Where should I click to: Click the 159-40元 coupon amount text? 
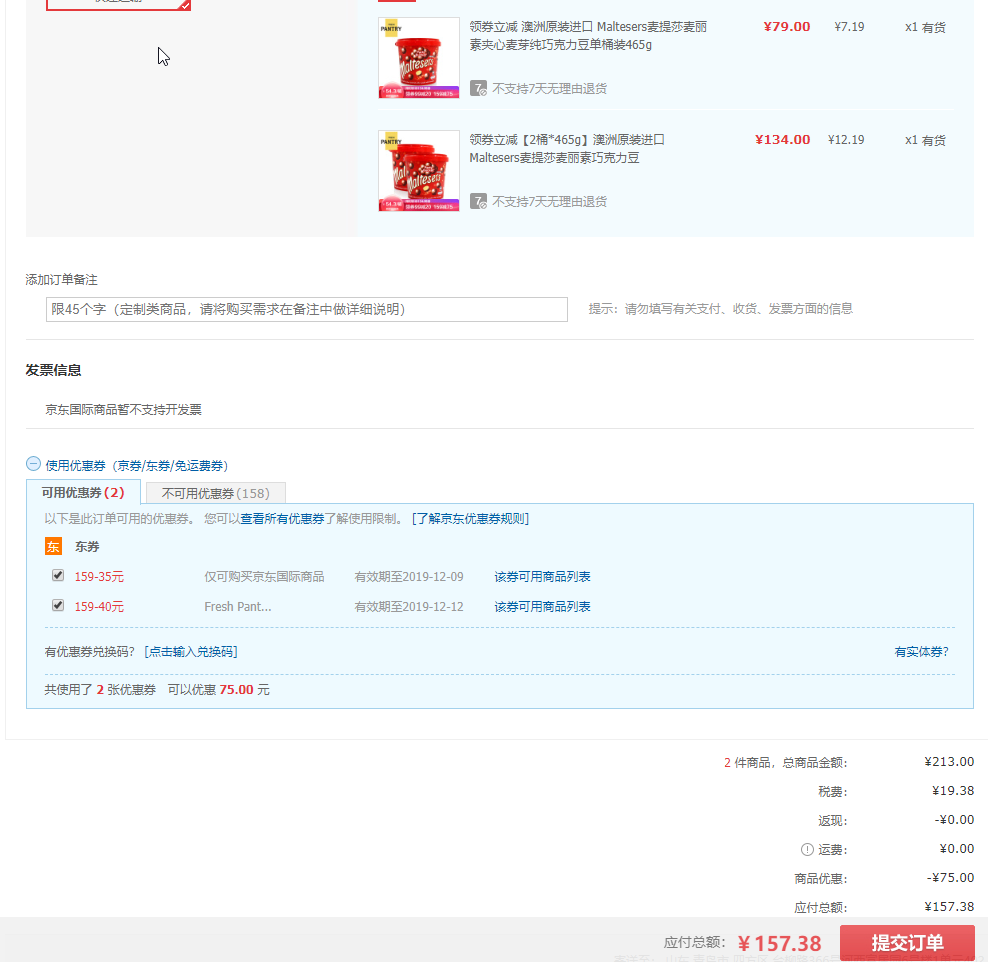tap(99, 607)
